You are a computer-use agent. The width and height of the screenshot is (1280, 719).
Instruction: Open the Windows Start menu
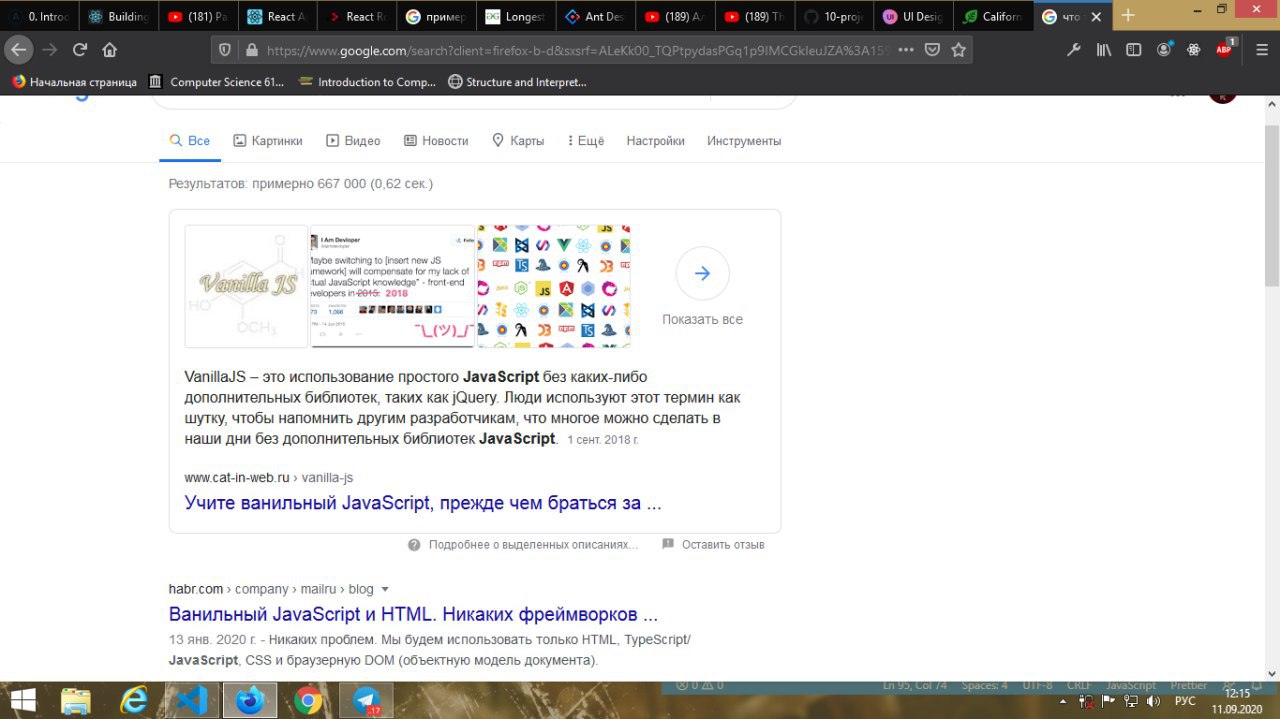(21, 700)
